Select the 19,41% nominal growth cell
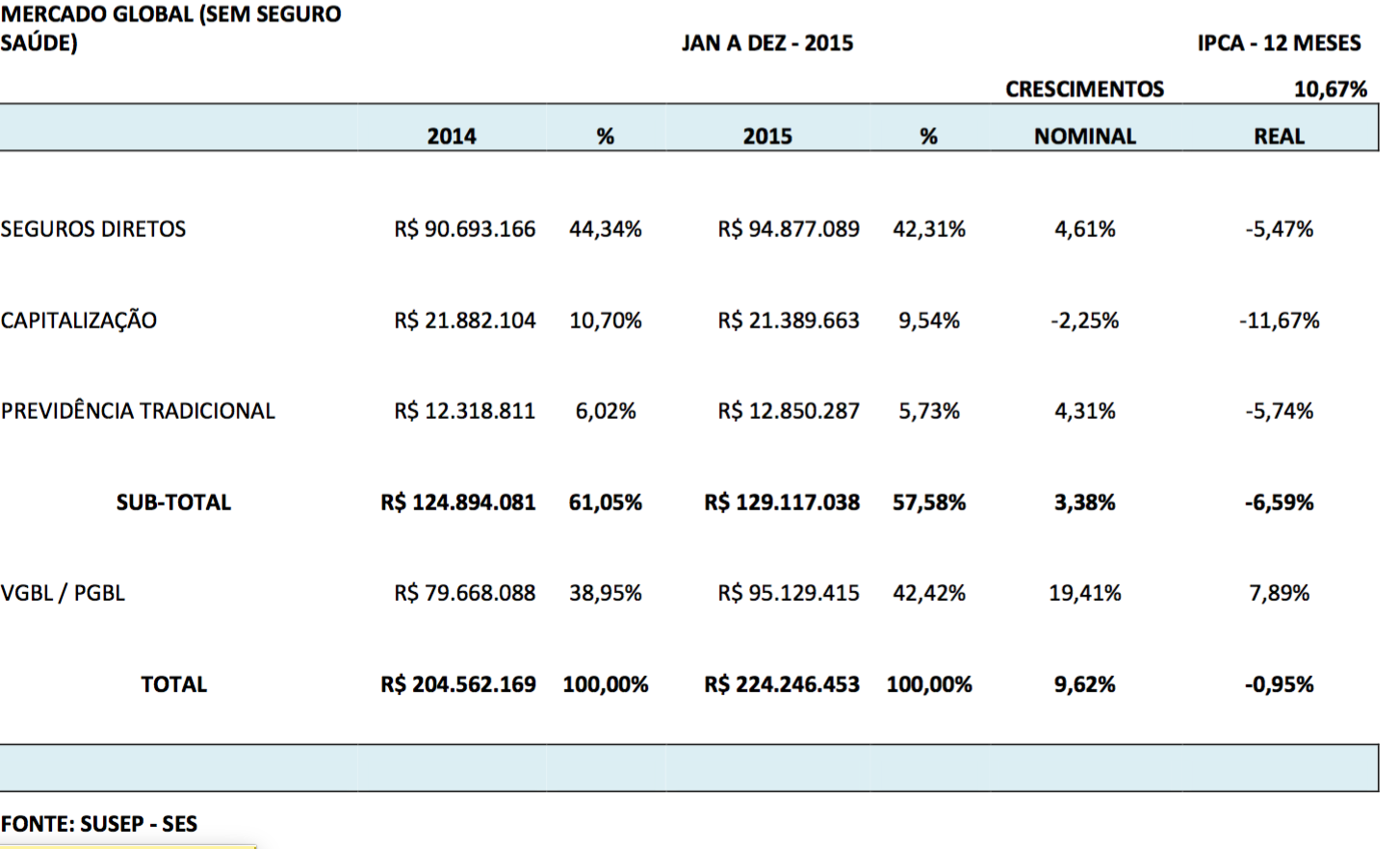The height and width of the screenshot is (849, 1400). pyautogui.click(x=1084, y=593)
